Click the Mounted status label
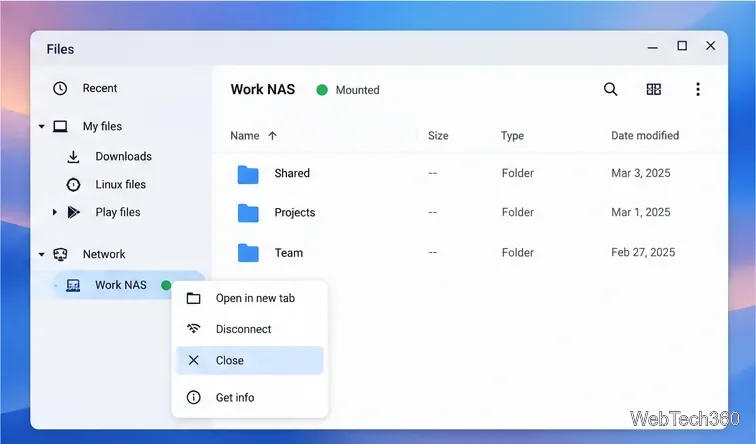756x444 pixels. [358, 90]
